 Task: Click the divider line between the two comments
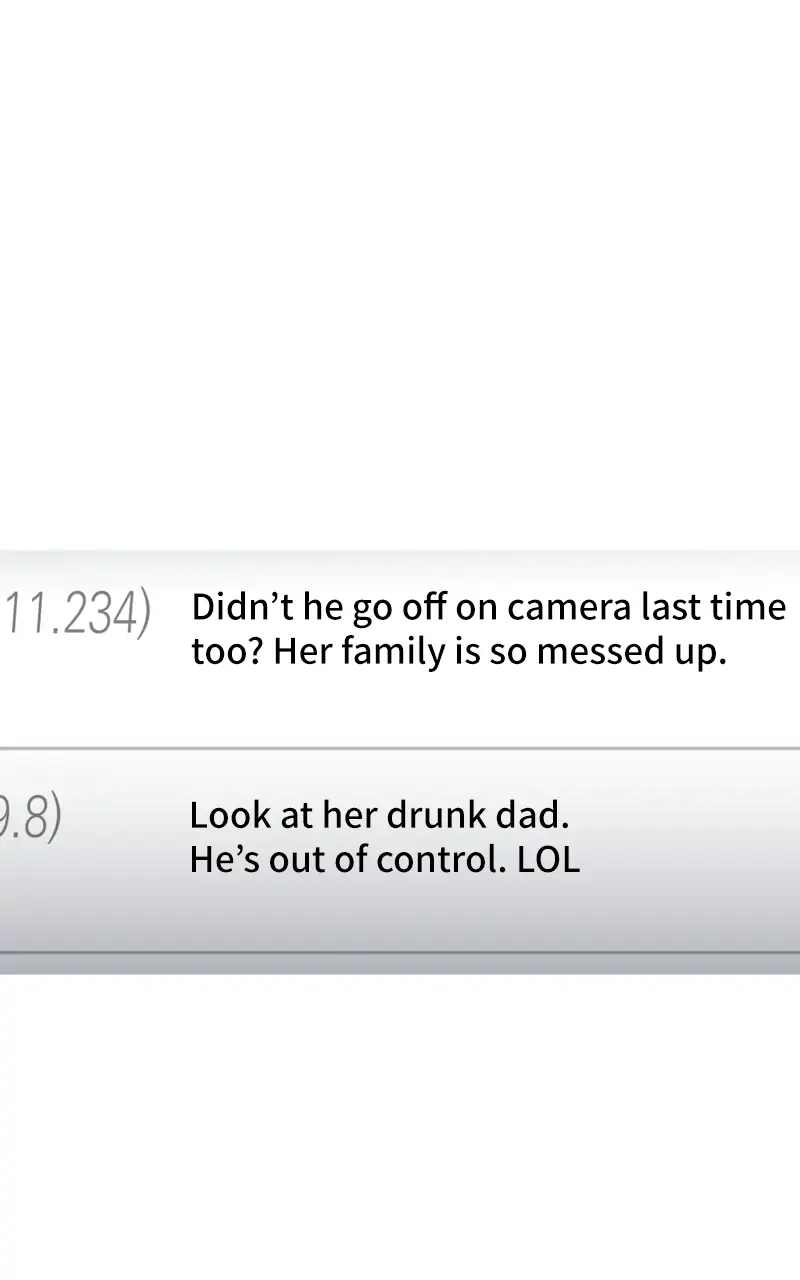point(400,748)
